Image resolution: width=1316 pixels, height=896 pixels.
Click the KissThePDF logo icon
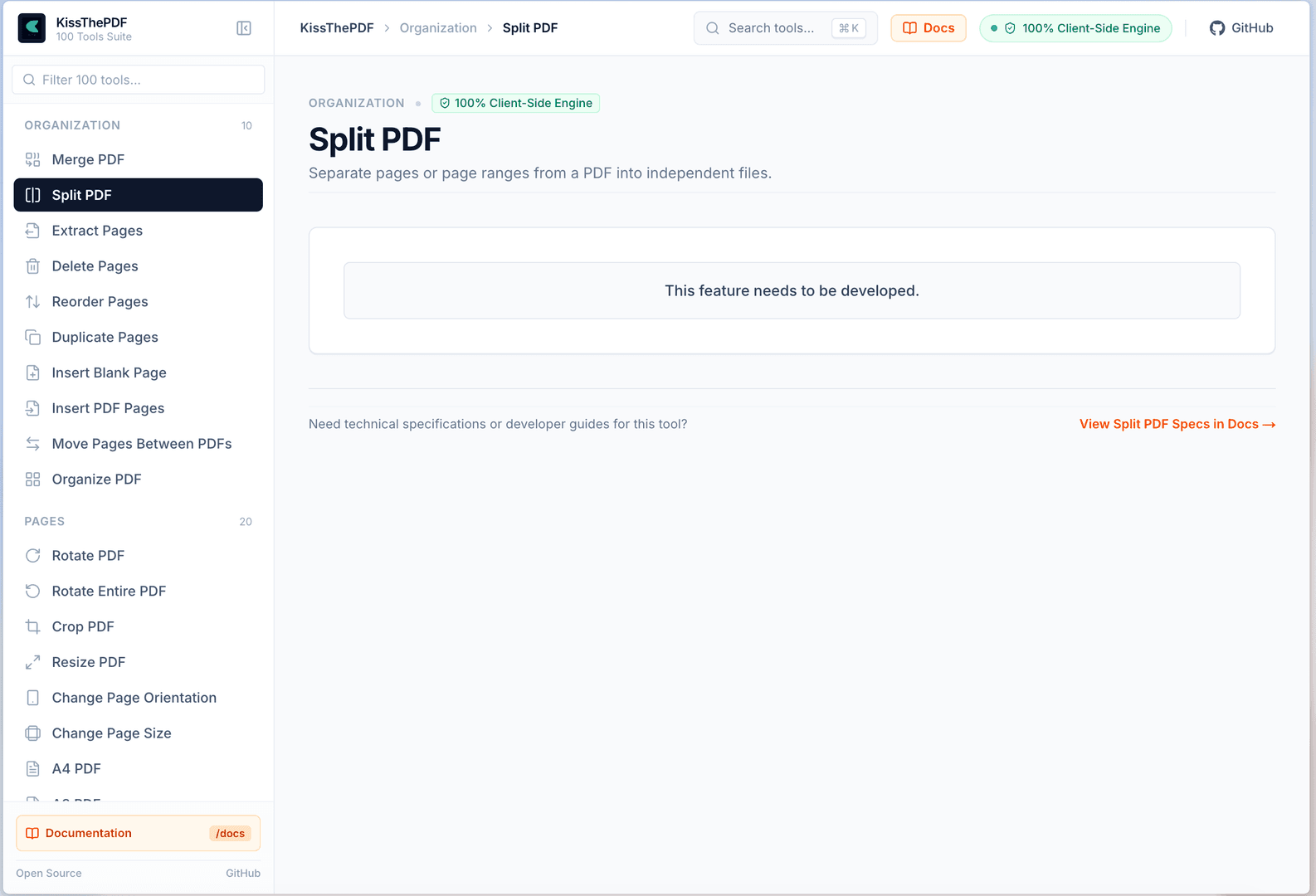(32, 28)
